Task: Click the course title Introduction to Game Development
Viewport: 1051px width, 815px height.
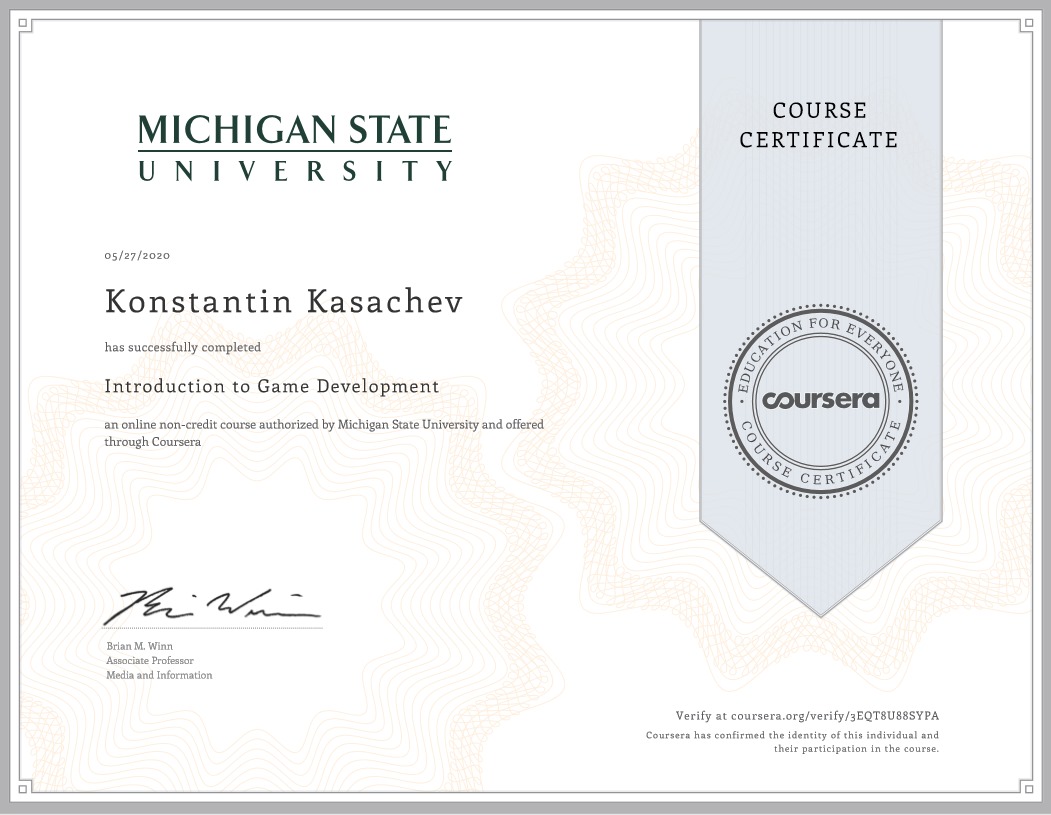Action: coord(272,386)
